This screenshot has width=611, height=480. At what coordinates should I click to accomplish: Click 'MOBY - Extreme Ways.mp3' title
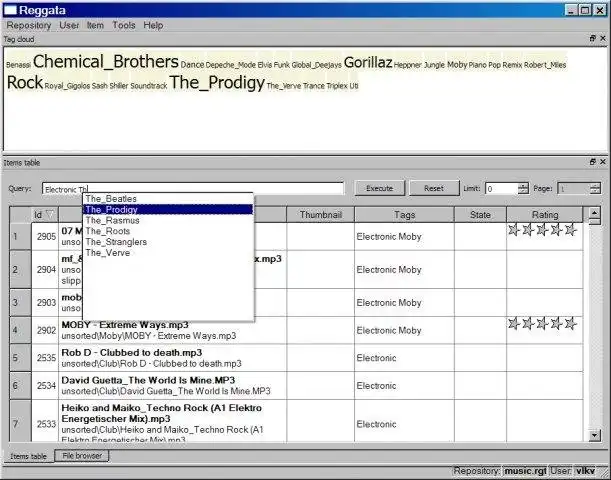click(125, 325)
